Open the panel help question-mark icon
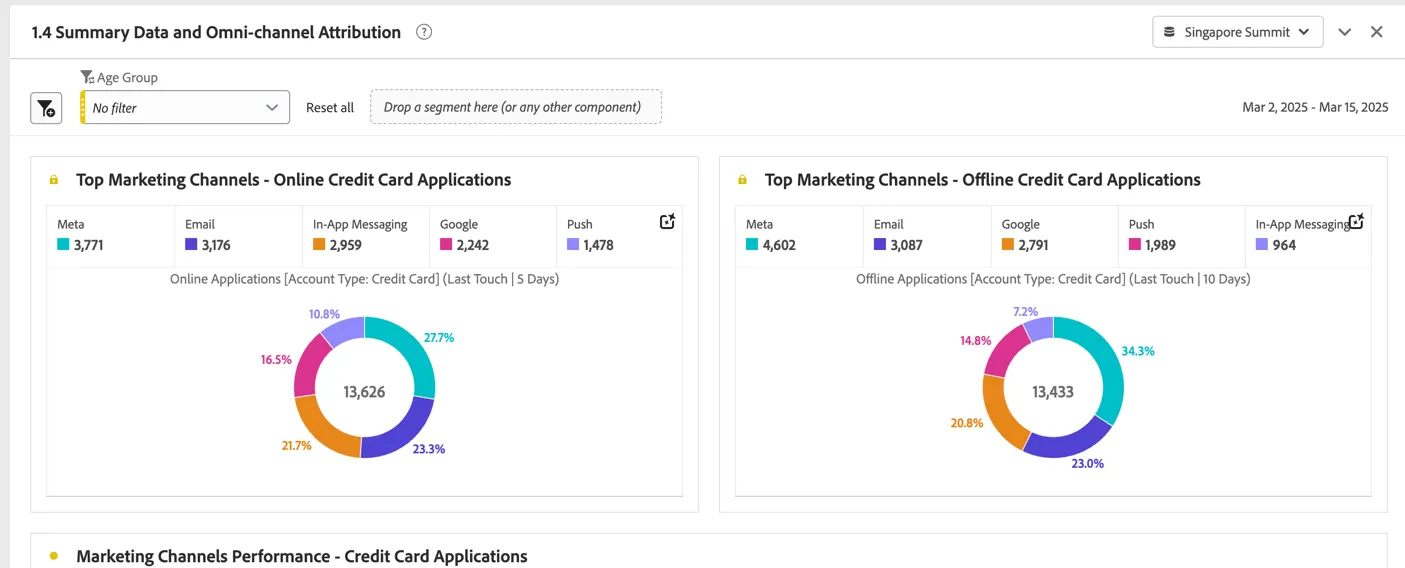Image resolution: width=1405 pixels, height=568 pixels. [x=424, y=32]
